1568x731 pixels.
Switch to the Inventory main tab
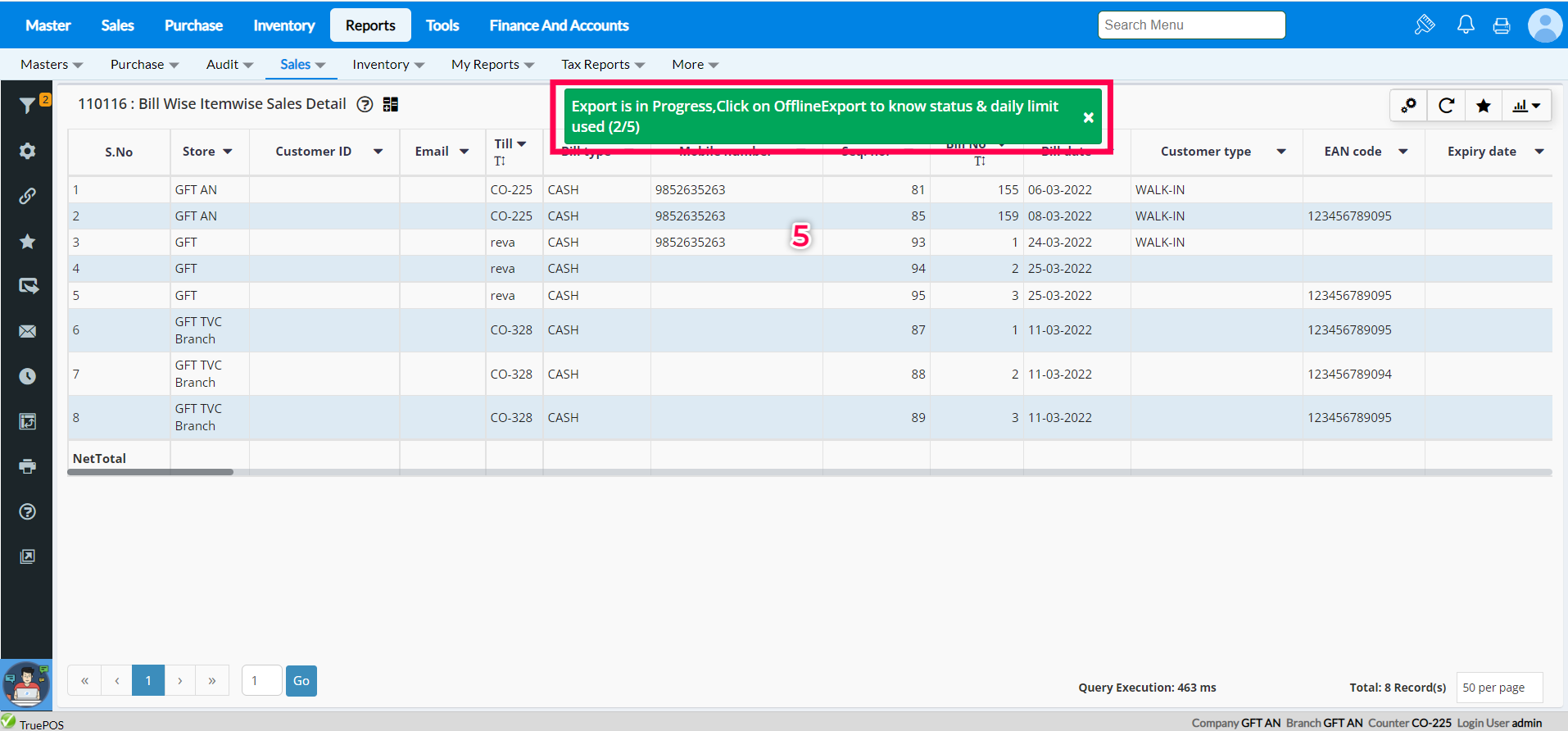tap(283, 25)
